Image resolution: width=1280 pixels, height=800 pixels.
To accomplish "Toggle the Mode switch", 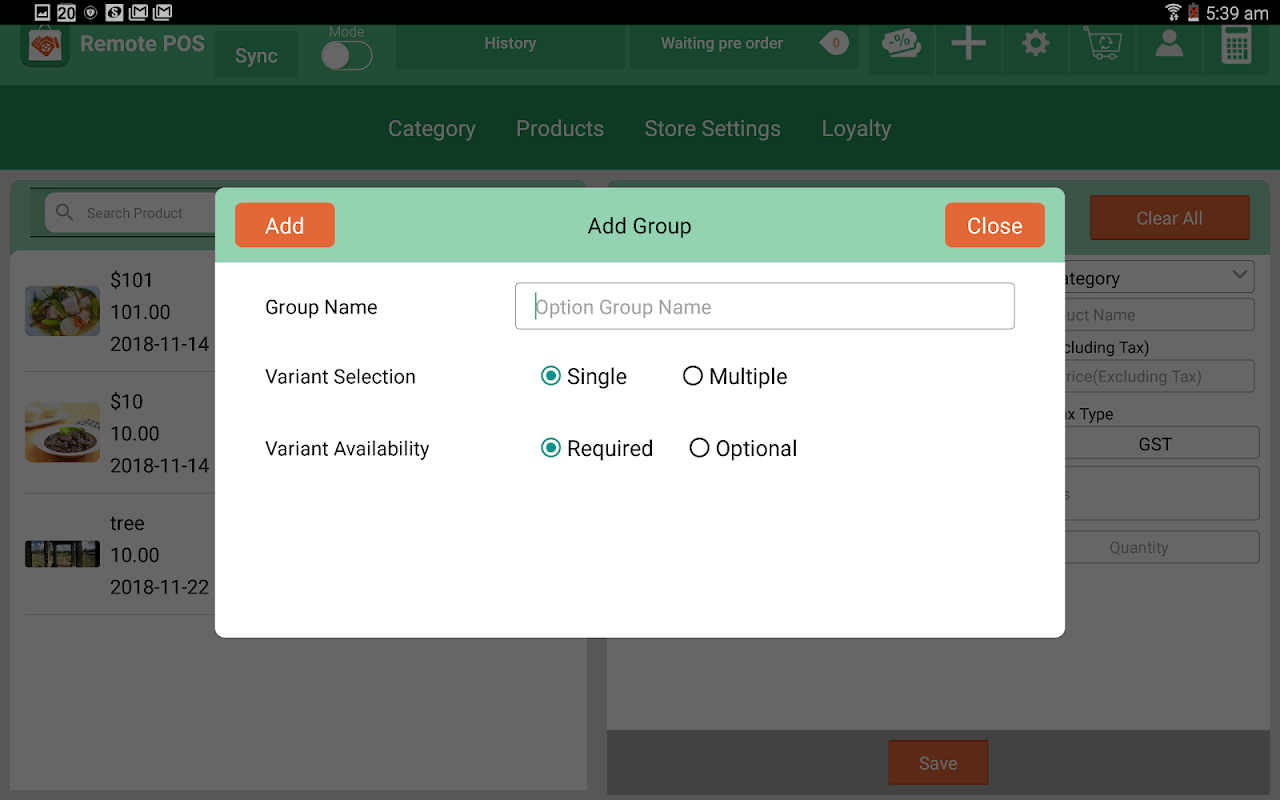I will [346, 55].
